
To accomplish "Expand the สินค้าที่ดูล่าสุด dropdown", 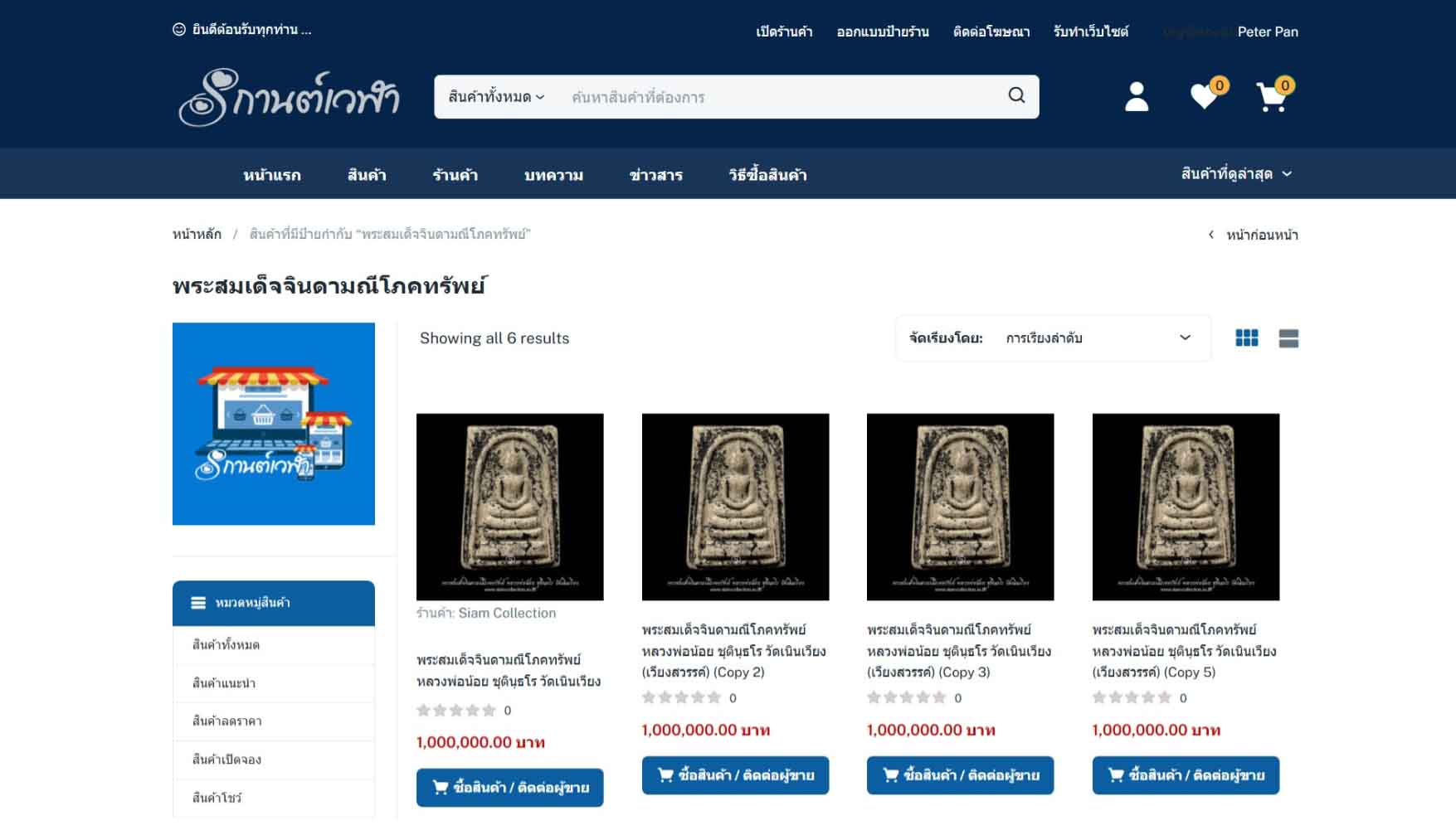I will pos(1236,173).
